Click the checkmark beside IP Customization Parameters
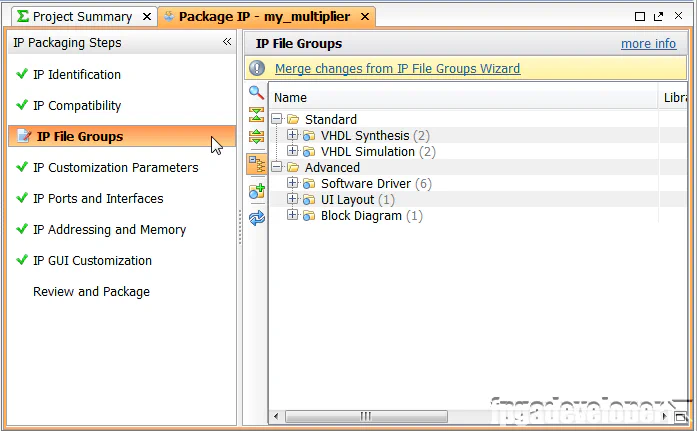The height and width of the screenshot is (431, 697). 22,167
